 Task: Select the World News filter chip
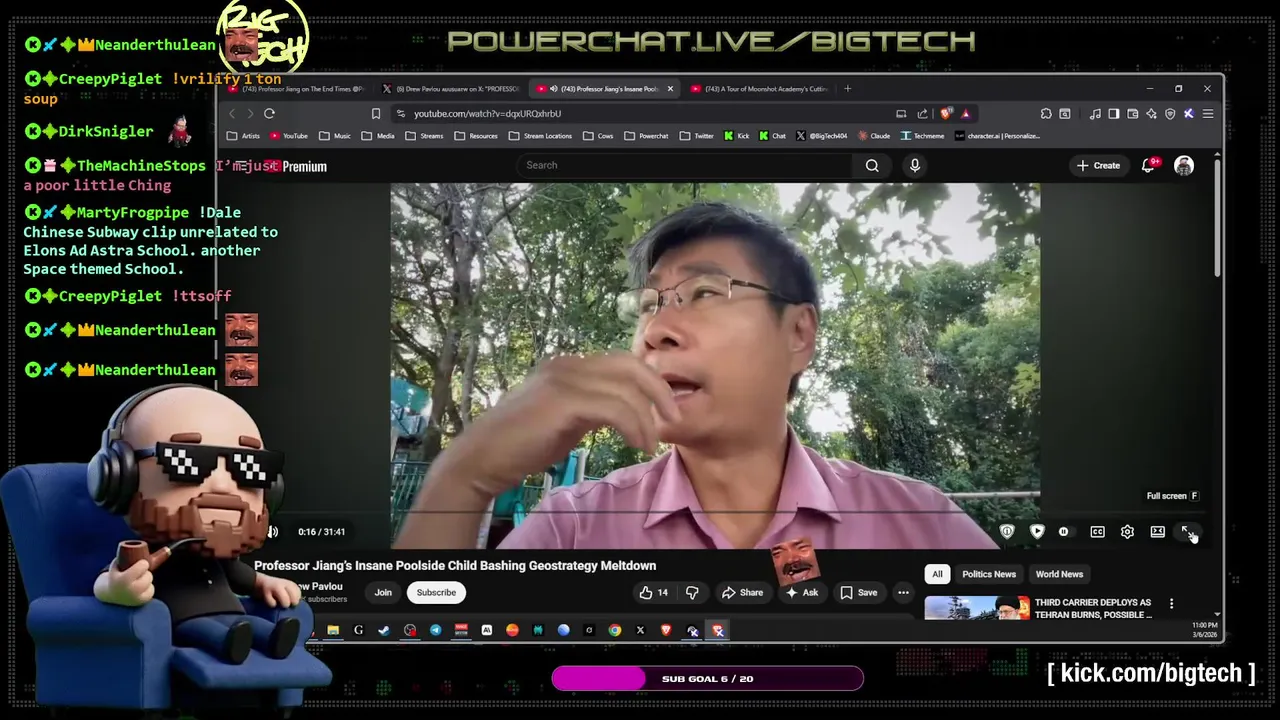point(1059,574)
